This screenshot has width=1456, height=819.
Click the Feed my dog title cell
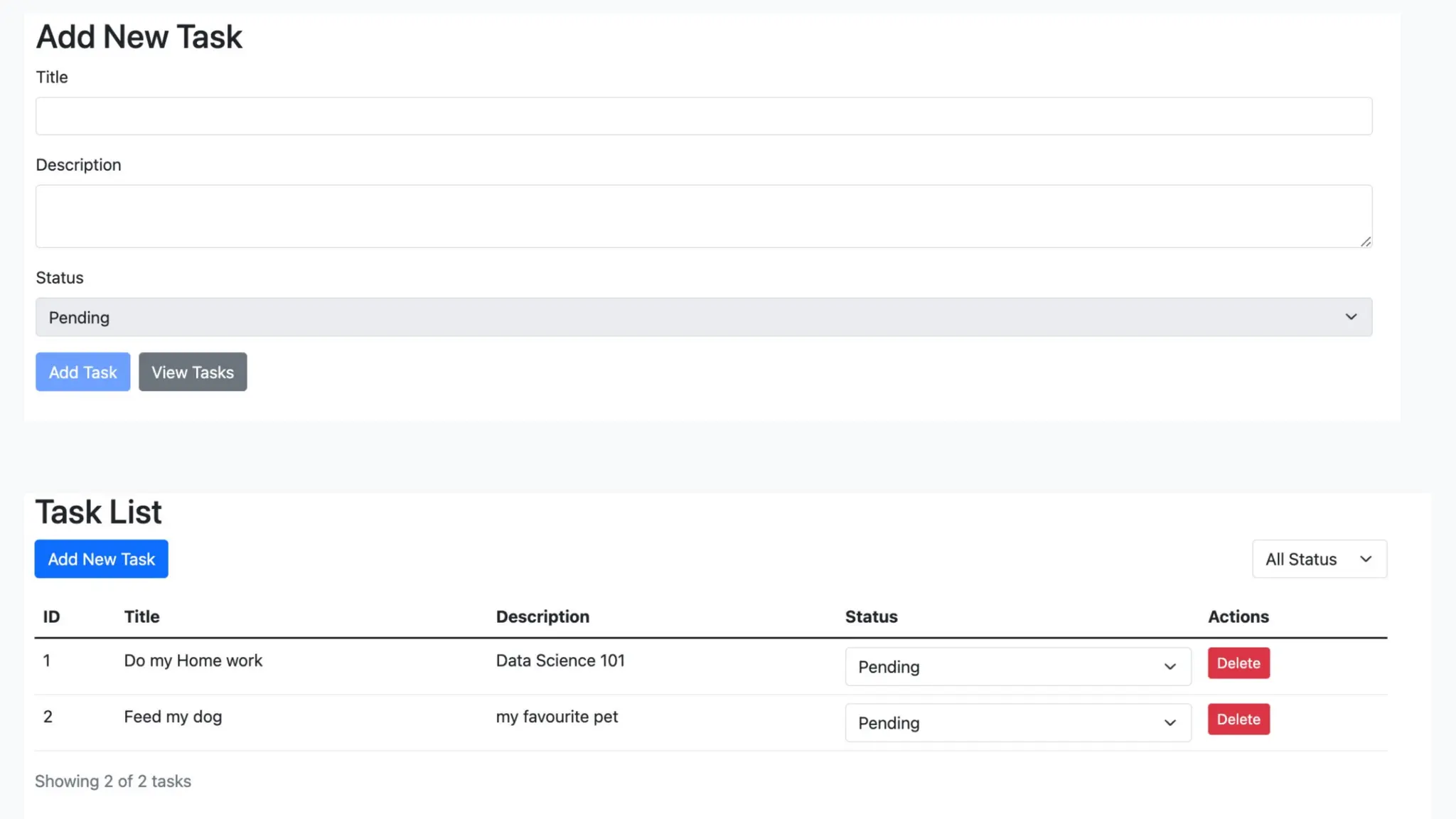point(173,717)
